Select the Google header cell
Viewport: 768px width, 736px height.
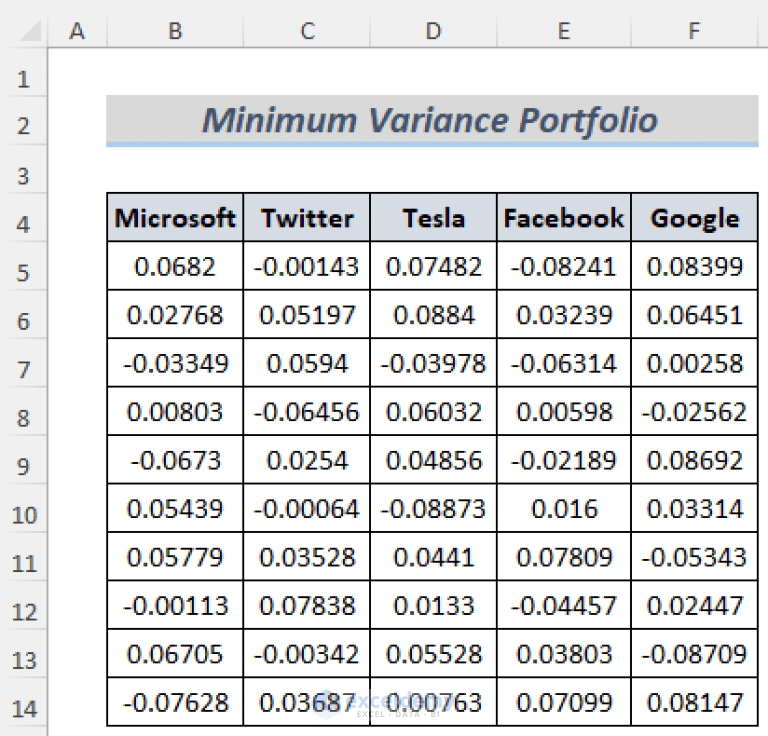(x=695, y=217)
